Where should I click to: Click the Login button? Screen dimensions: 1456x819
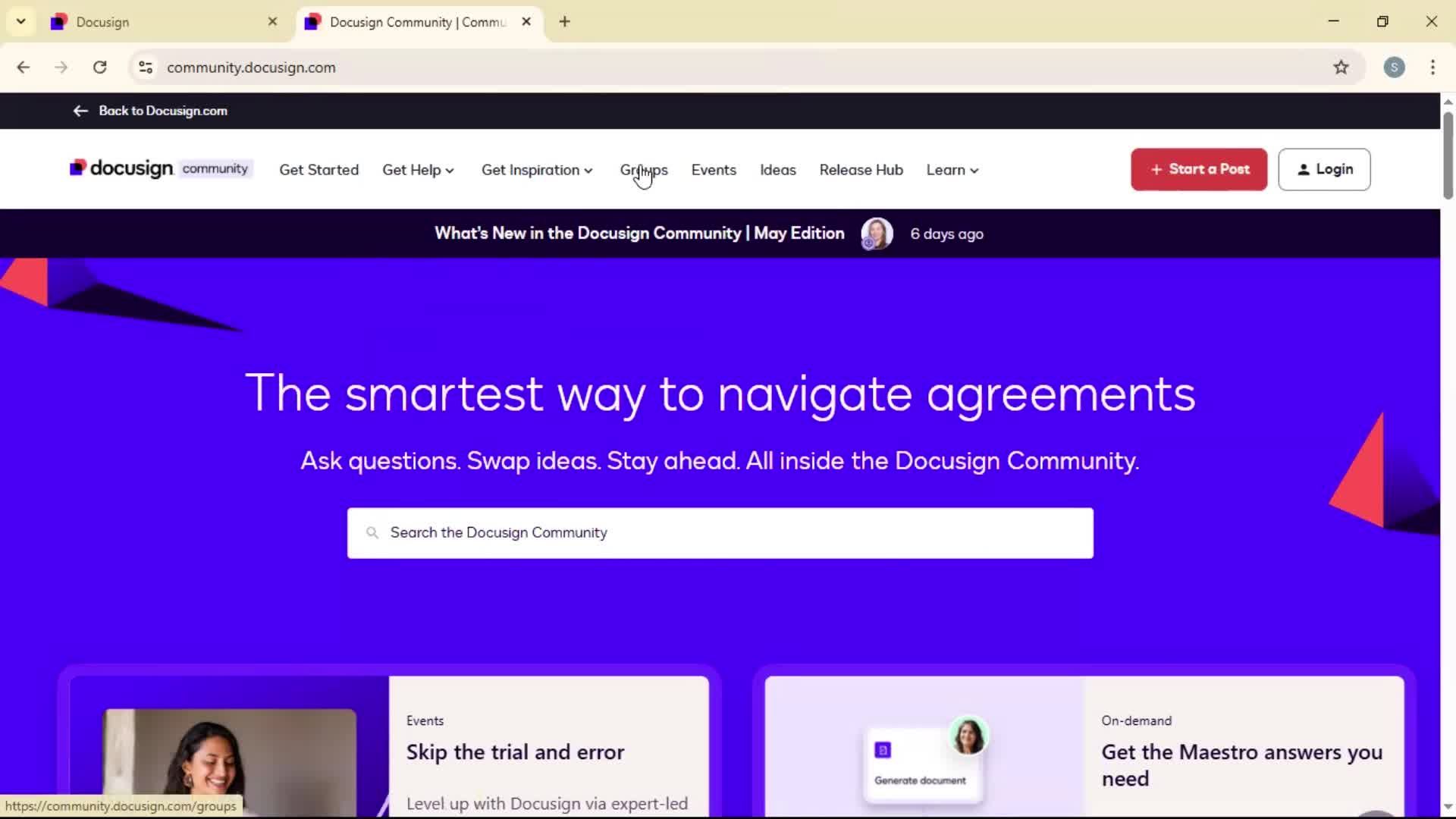tap(1324, 169)
